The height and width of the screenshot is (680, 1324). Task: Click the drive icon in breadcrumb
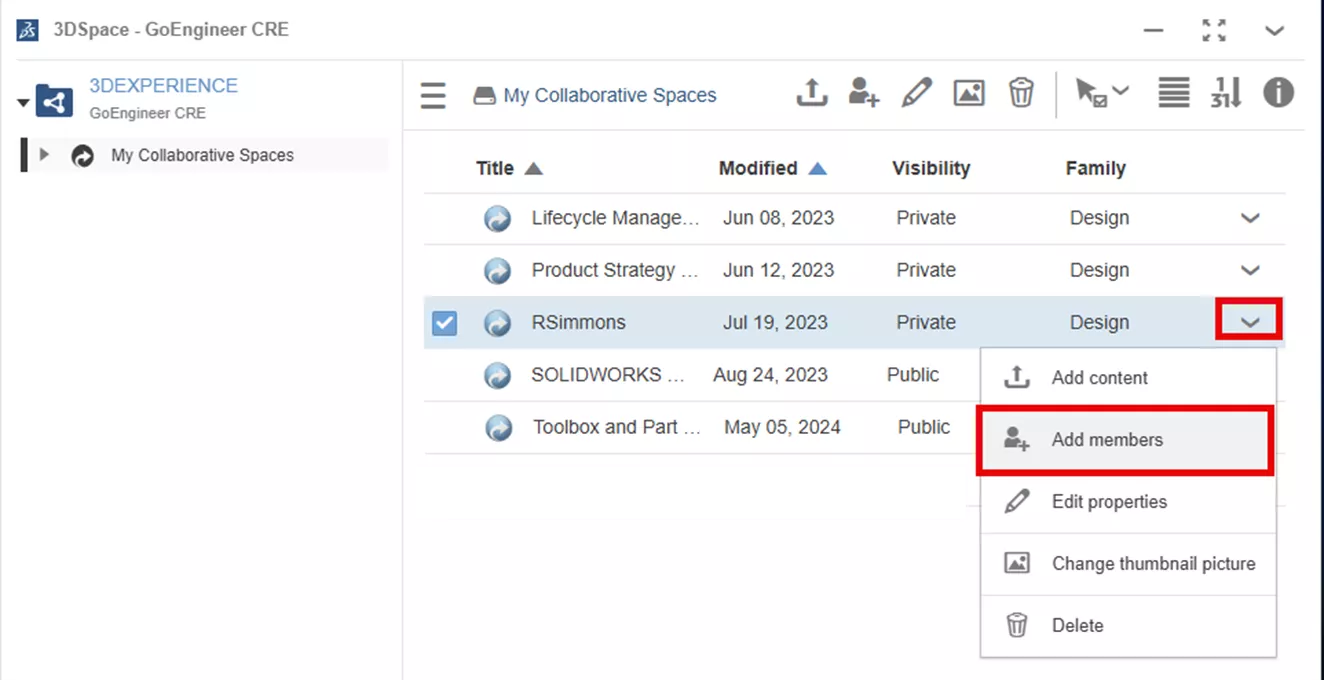[485, 96]
